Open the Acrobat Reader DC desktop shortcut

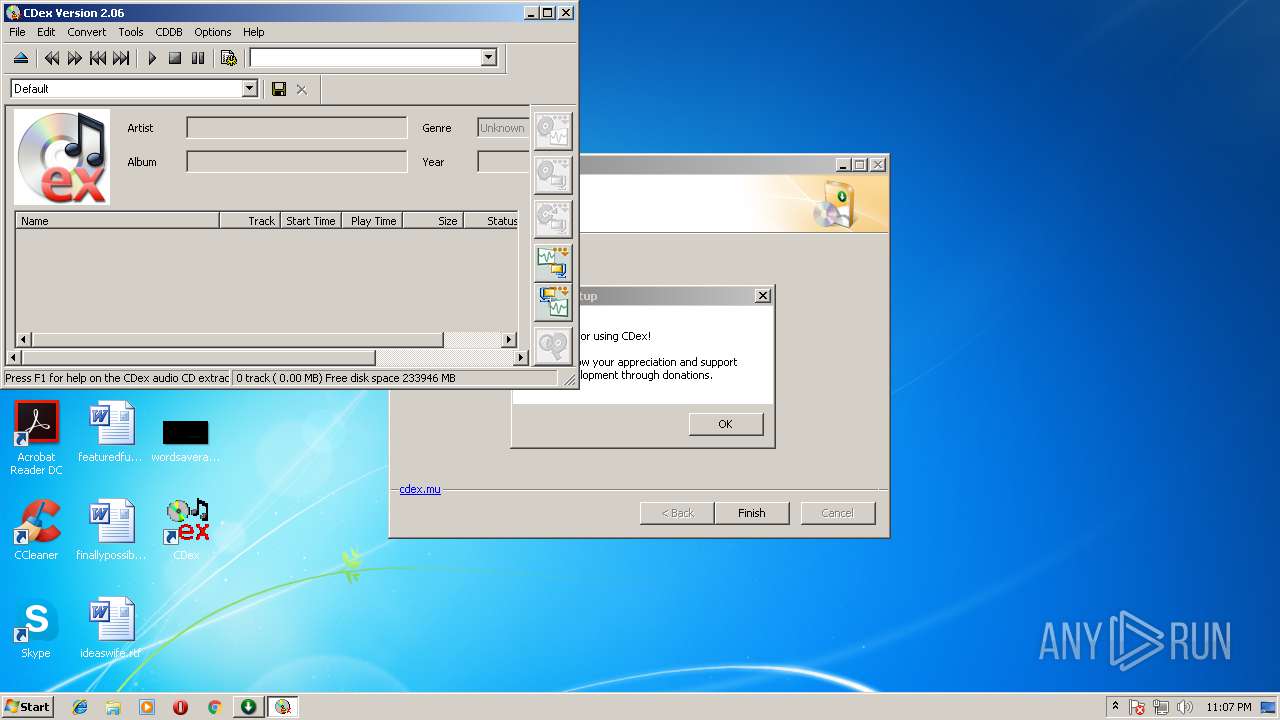coord(36,438)
